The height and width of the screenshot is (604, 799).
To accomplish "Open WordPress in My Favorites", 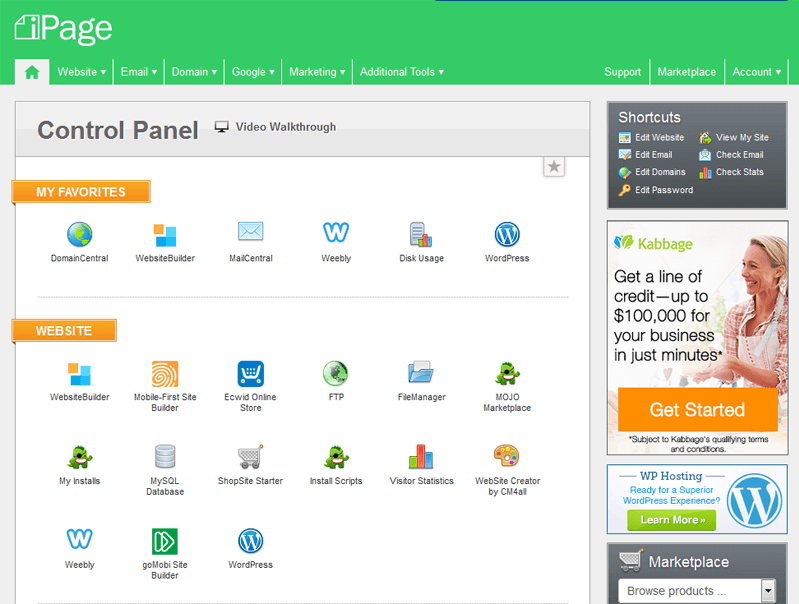I will click(507, 242).
